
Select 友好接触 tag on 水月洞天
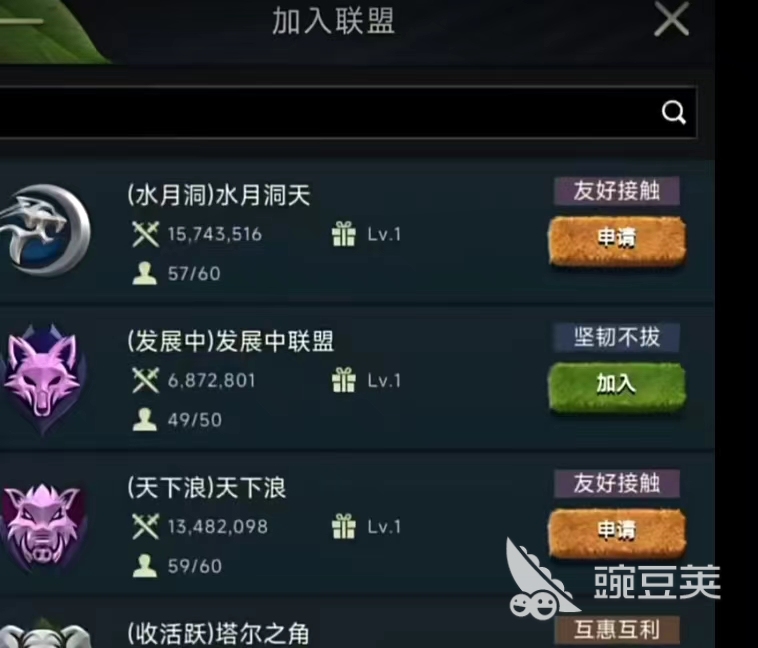(x=617, y=191)
